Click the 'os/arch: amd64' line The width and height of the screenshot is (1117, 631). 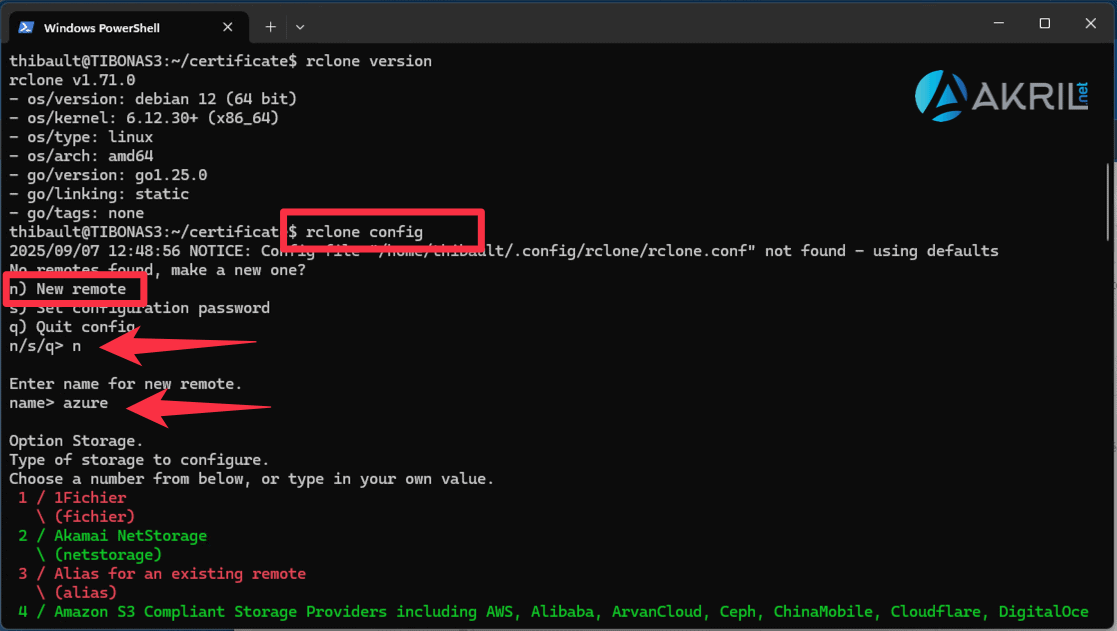tap(81, 156)
